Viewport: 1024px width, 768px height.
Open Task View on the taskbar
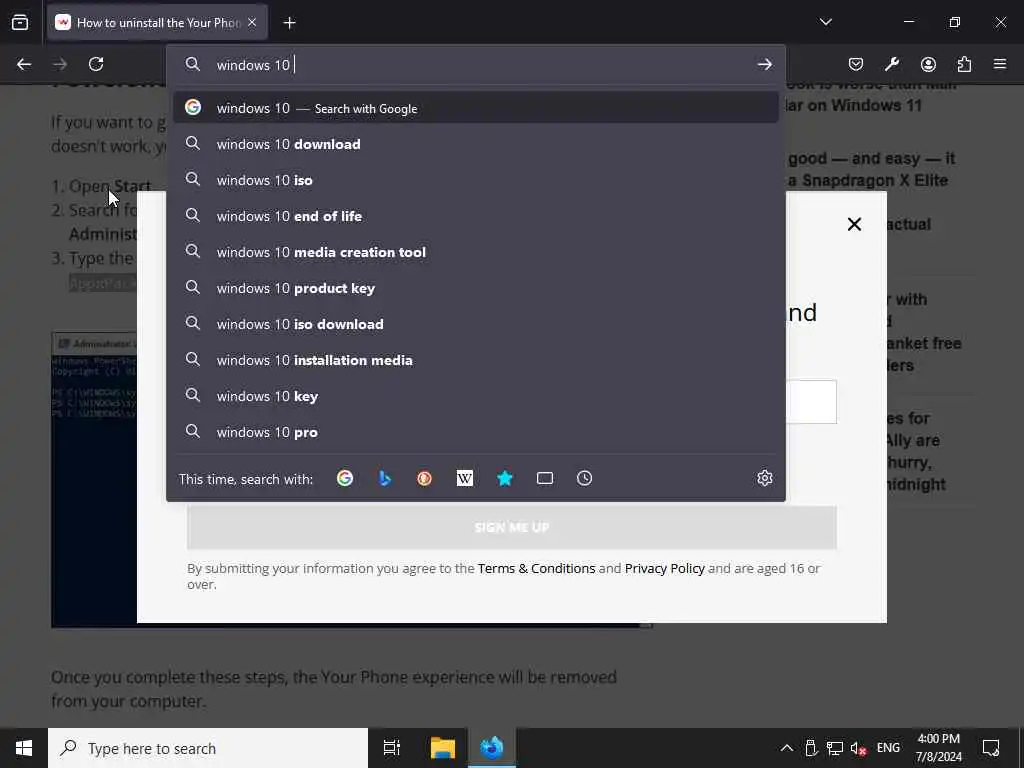(392, 748)
